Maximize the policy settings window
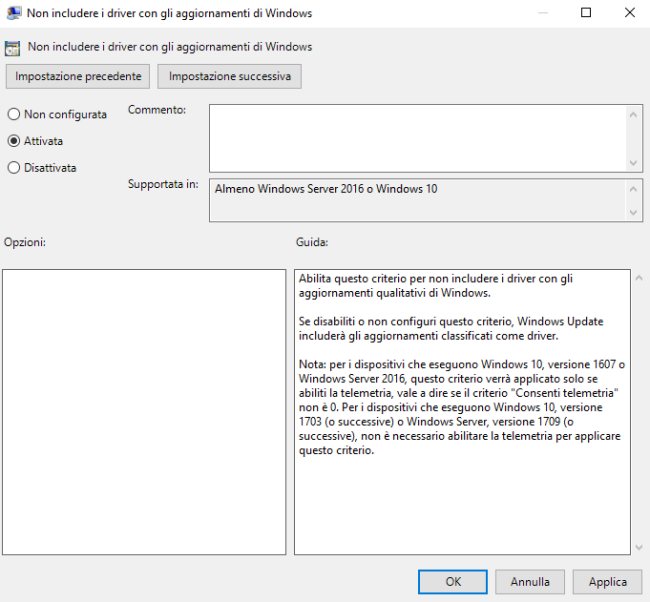The height and width of the screenshot is (602, 650). pyautogui.click(x=586, y=13)
